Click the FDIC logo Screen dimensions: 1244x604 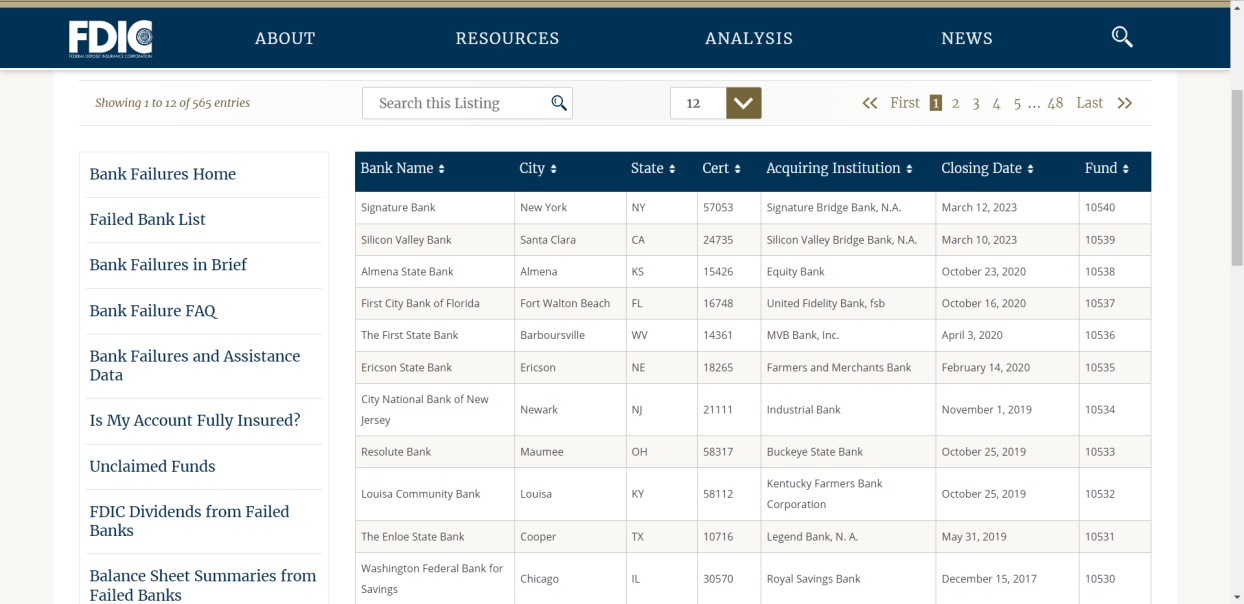click(111, 38)
